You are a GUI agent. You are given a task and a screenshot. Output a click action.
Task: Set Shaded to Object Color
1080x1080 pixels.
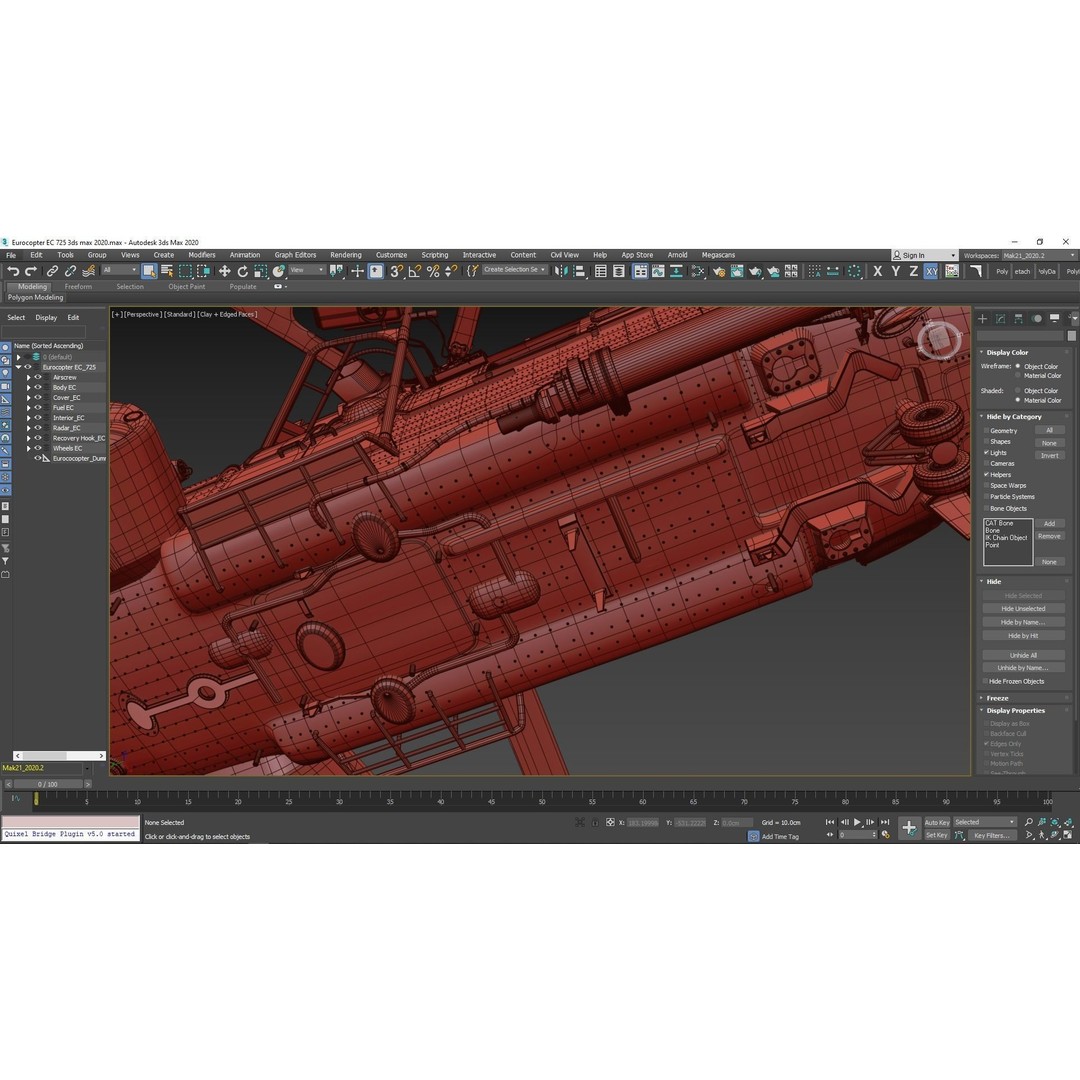tap(1018, 391)
